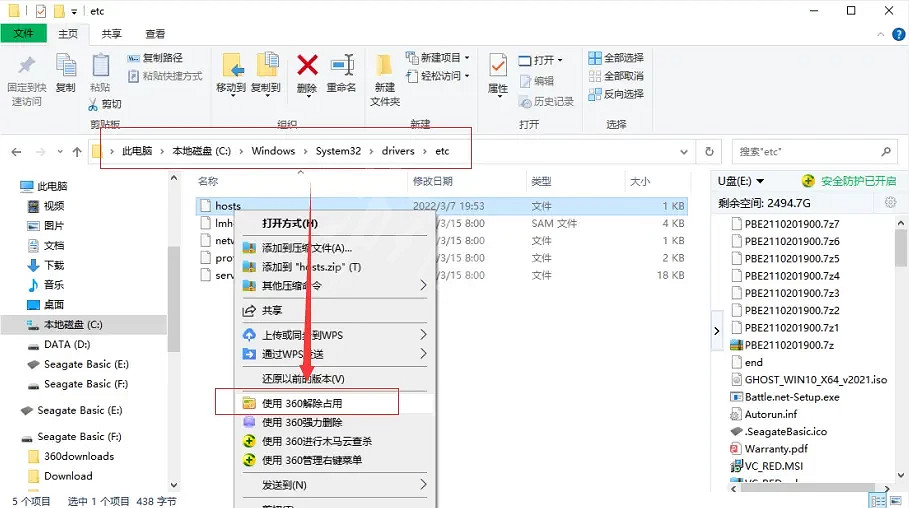Sort by Name column header
909x508 pixels.
[208, 182]
